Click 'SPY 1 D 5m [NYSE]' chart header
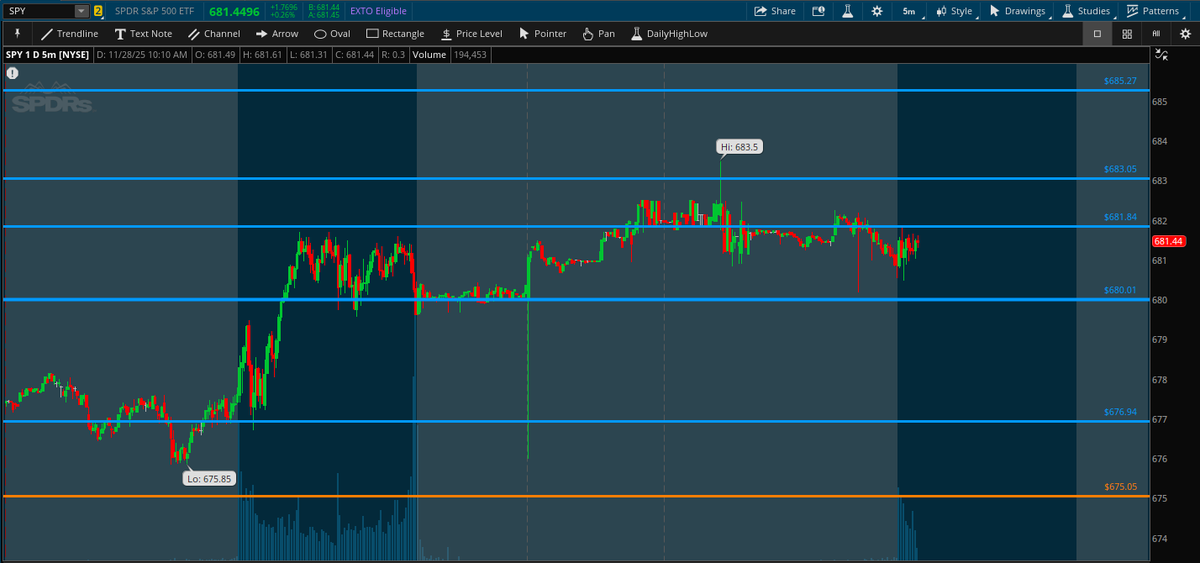 [48, 55]
